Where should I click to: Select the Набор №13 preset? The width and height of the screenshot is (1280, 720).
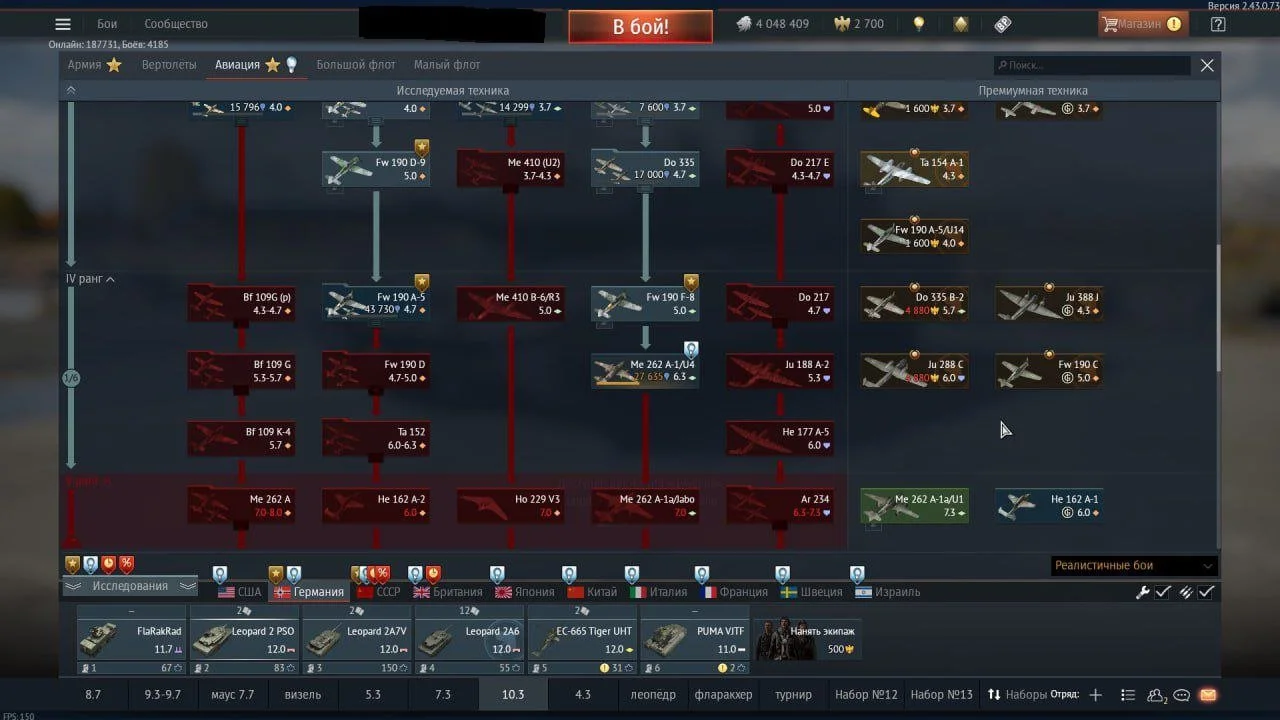pyautogui.click(x=942, y=695)
